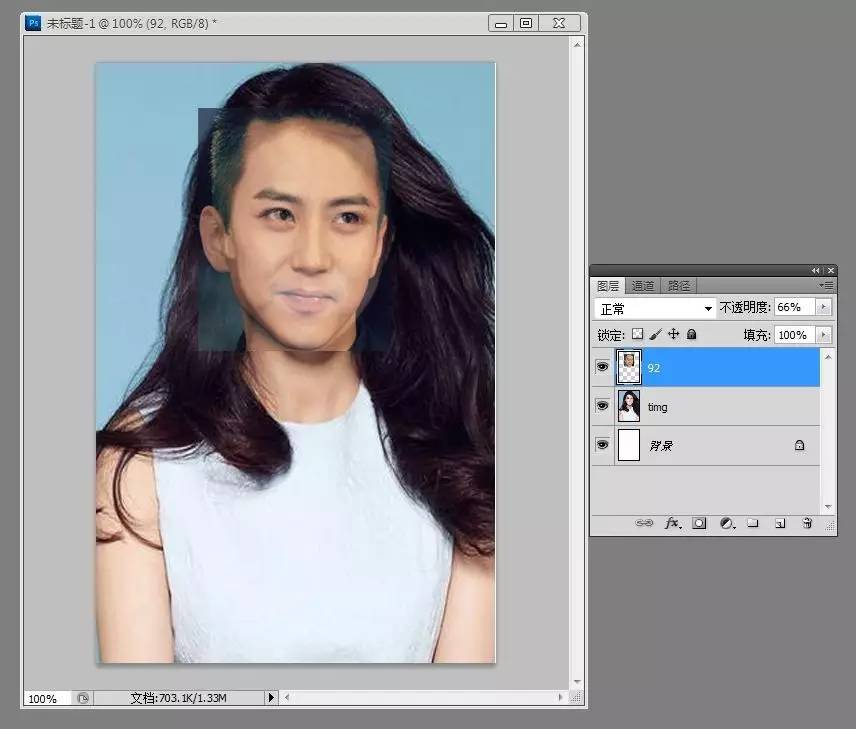
Task: Expand the opacity slider arrow
Action: coord(824,309)
